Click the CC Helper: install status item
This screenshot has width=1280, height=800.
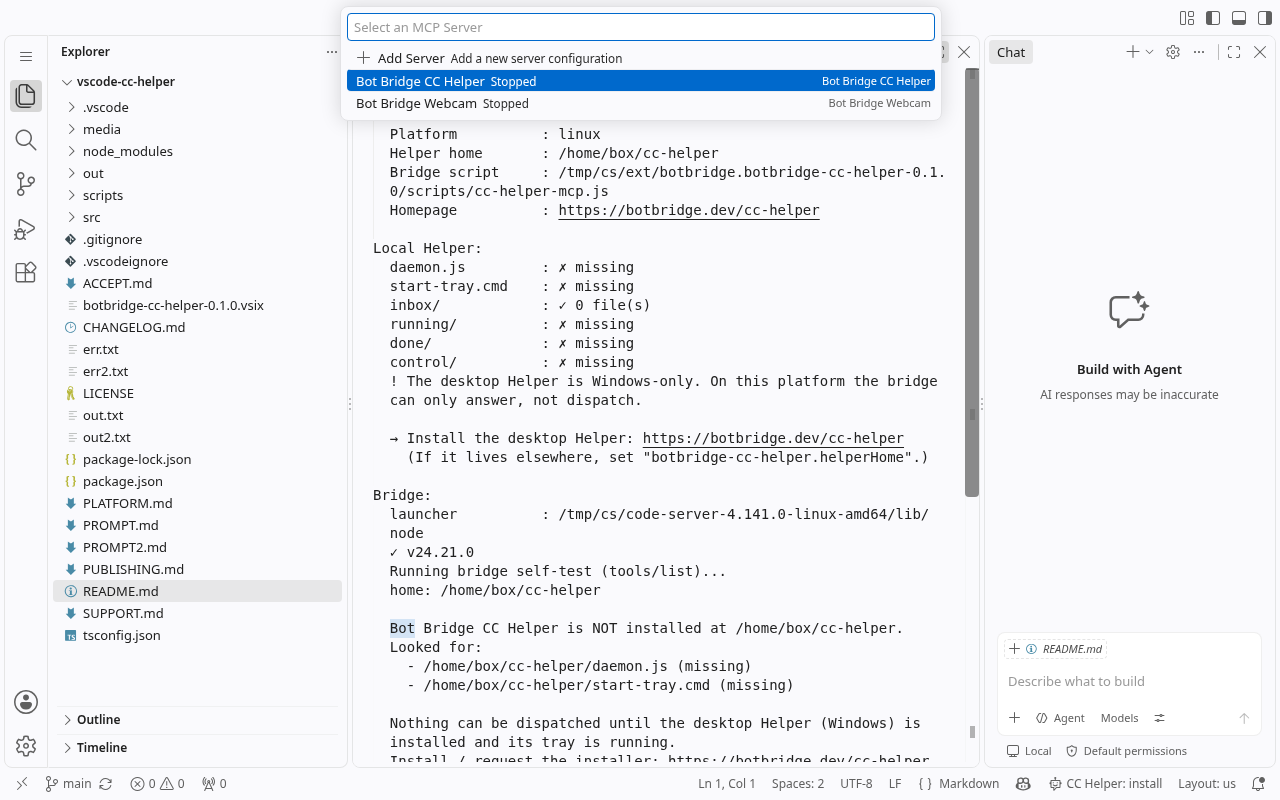pyautogui.click(x=1106, y=784)
